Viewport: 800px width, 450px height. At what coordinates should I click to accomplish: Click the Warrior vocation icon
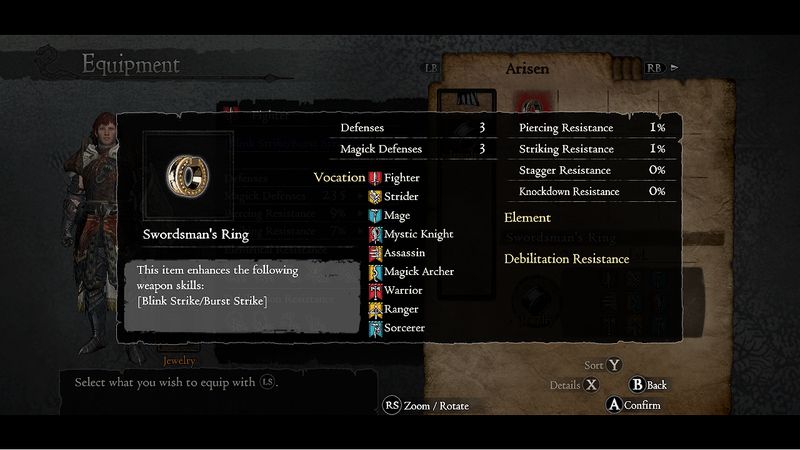[x=375, y=291]
